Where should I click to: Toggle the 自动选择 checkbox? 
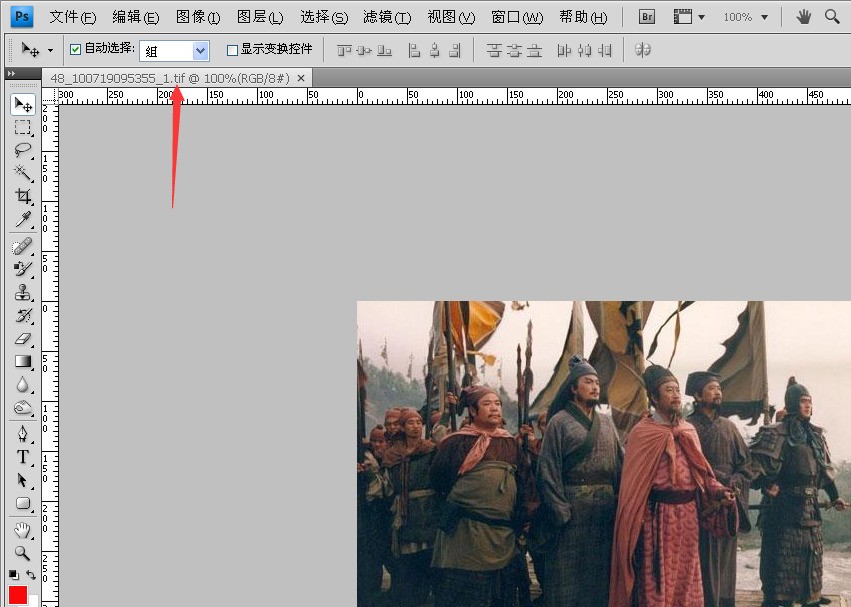click(76, 49)
